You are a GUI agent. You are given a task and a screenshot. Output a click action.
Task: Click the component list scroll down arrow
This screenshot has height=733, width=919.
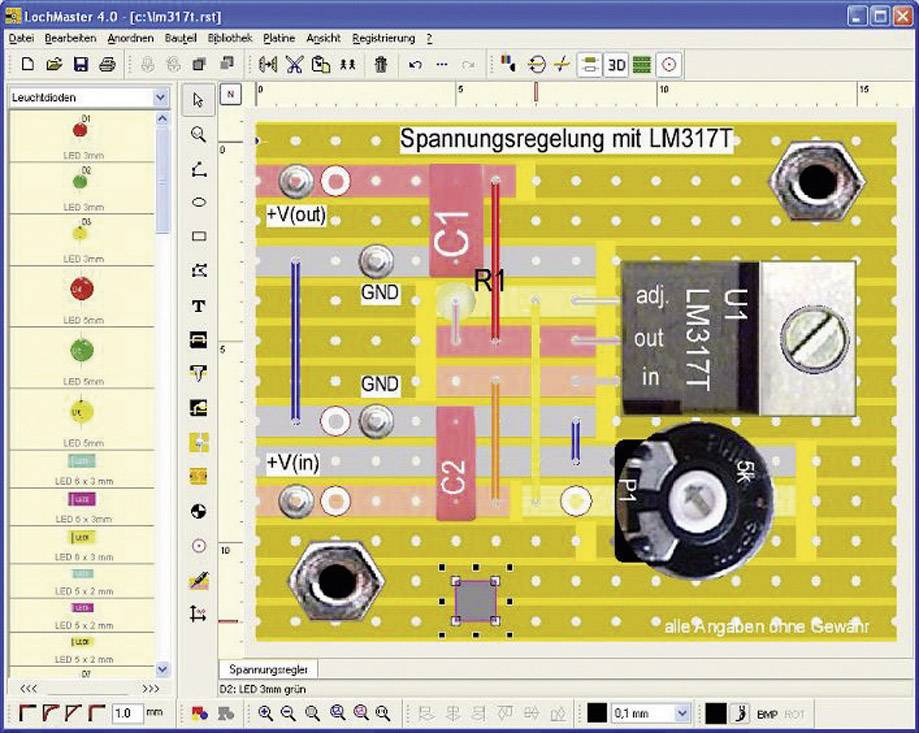point(162,669)
